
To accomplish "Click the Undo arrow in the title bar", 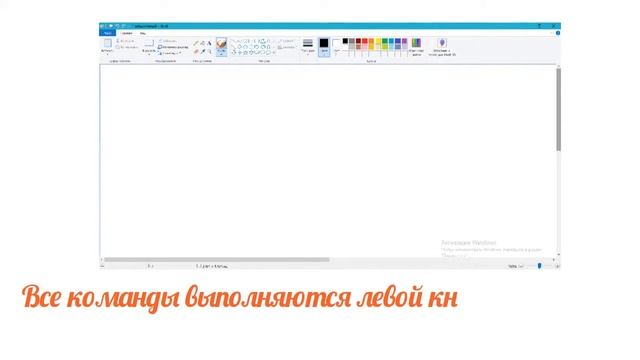I will tap(118, 26).
